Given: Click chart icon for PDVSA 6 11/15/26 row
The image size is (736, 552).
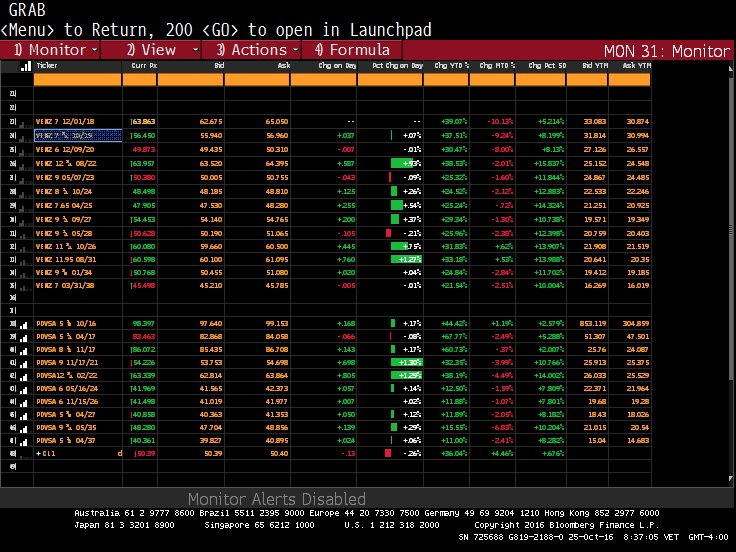Looking at the screenshot, I should [23, 403].
